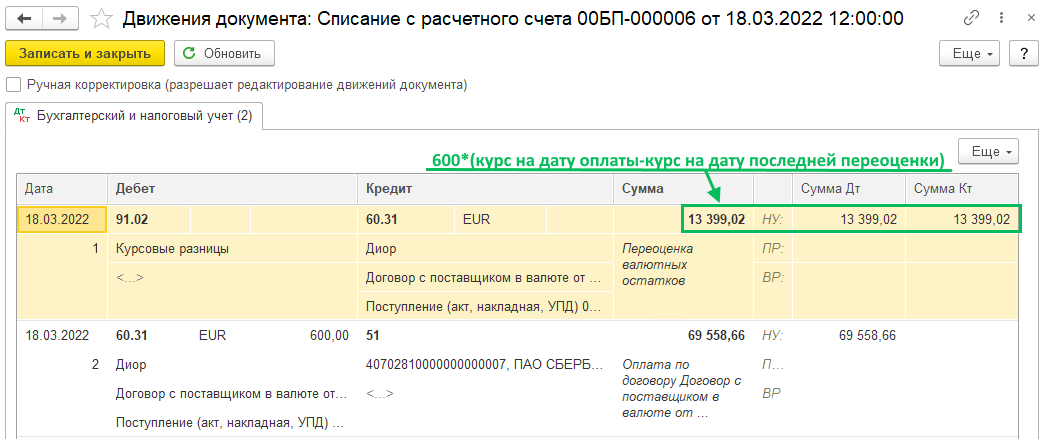Enable the Ручная корректировка checkbox

click(14, 85)
